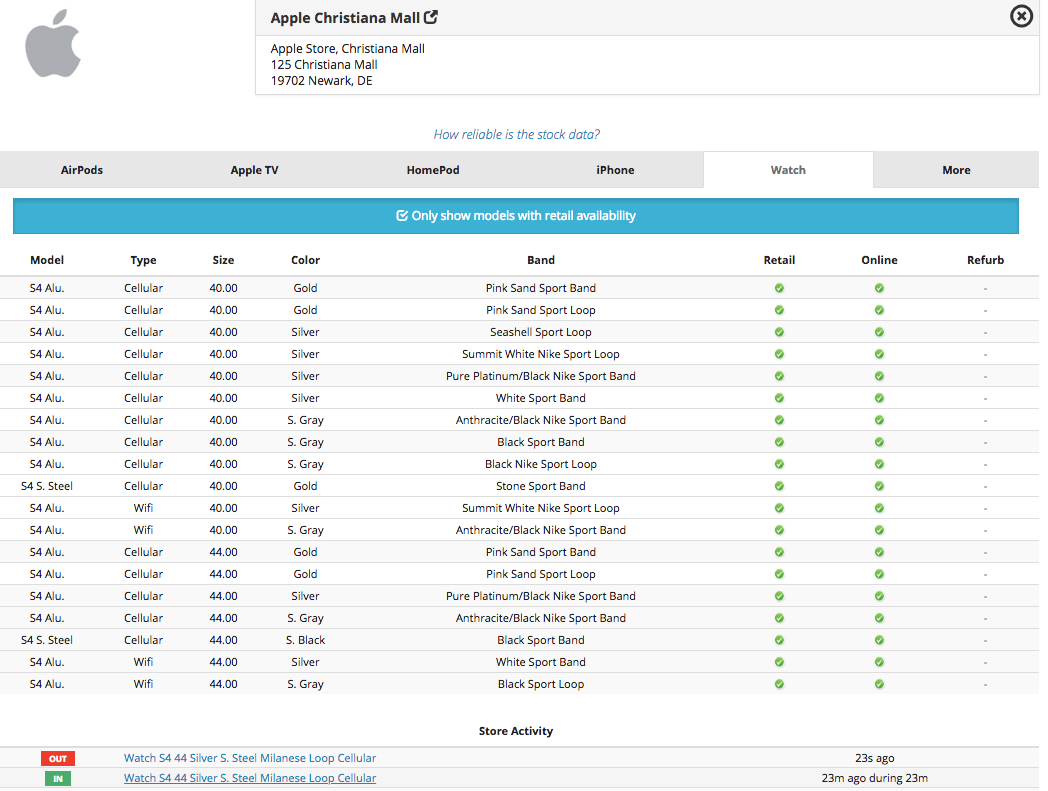This screenshot has width=1048, height=791.
Task: Switch to the HomePod tab
Action: 433,170
